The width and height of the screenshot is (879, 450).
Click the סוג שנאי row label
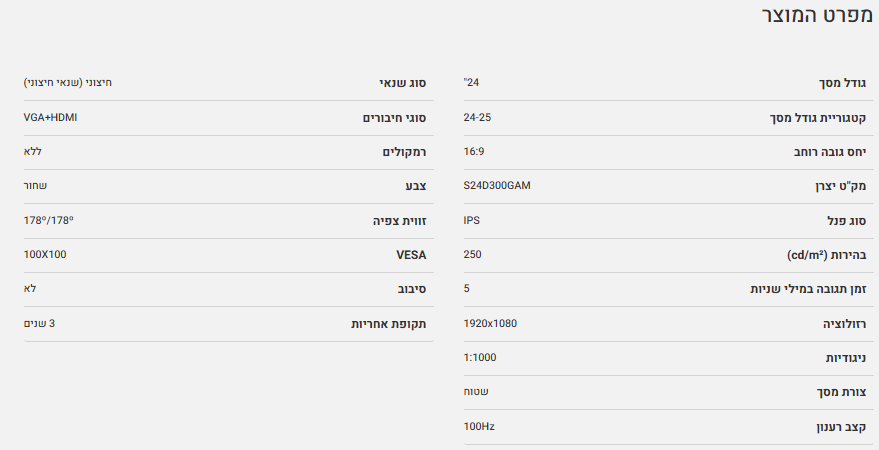pyautogui.click(x=402, y=83)
